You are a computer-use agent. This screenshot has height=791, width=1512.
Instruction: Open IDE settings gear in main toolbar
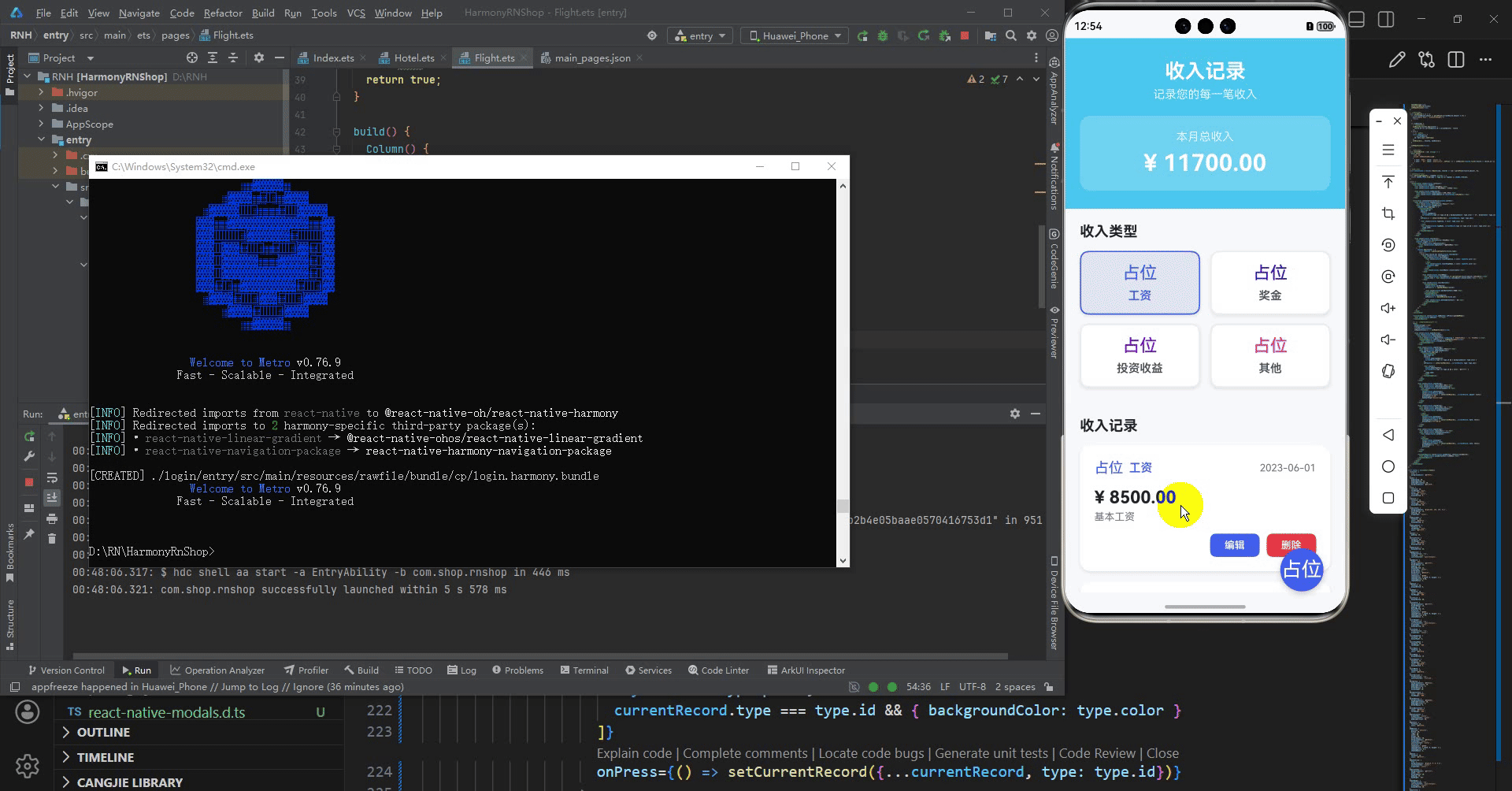point(1032,35)
